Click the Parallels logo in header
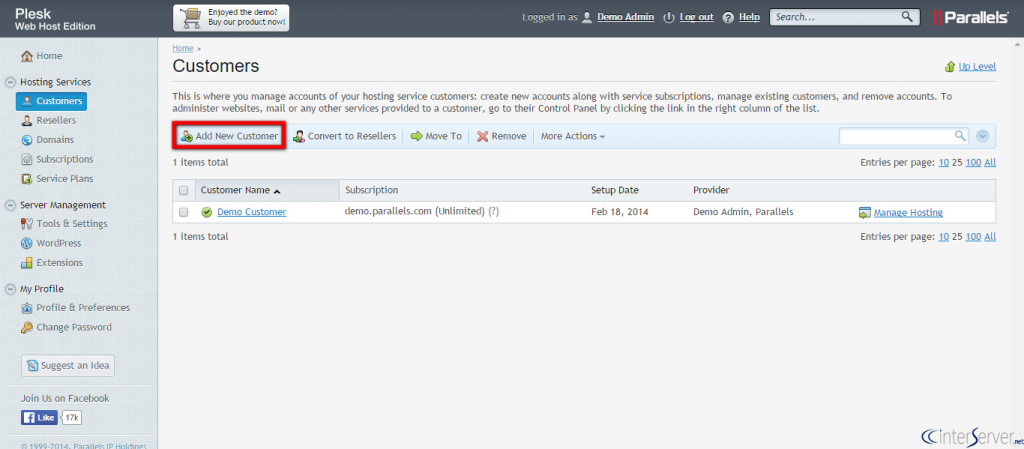 point(972,18)
